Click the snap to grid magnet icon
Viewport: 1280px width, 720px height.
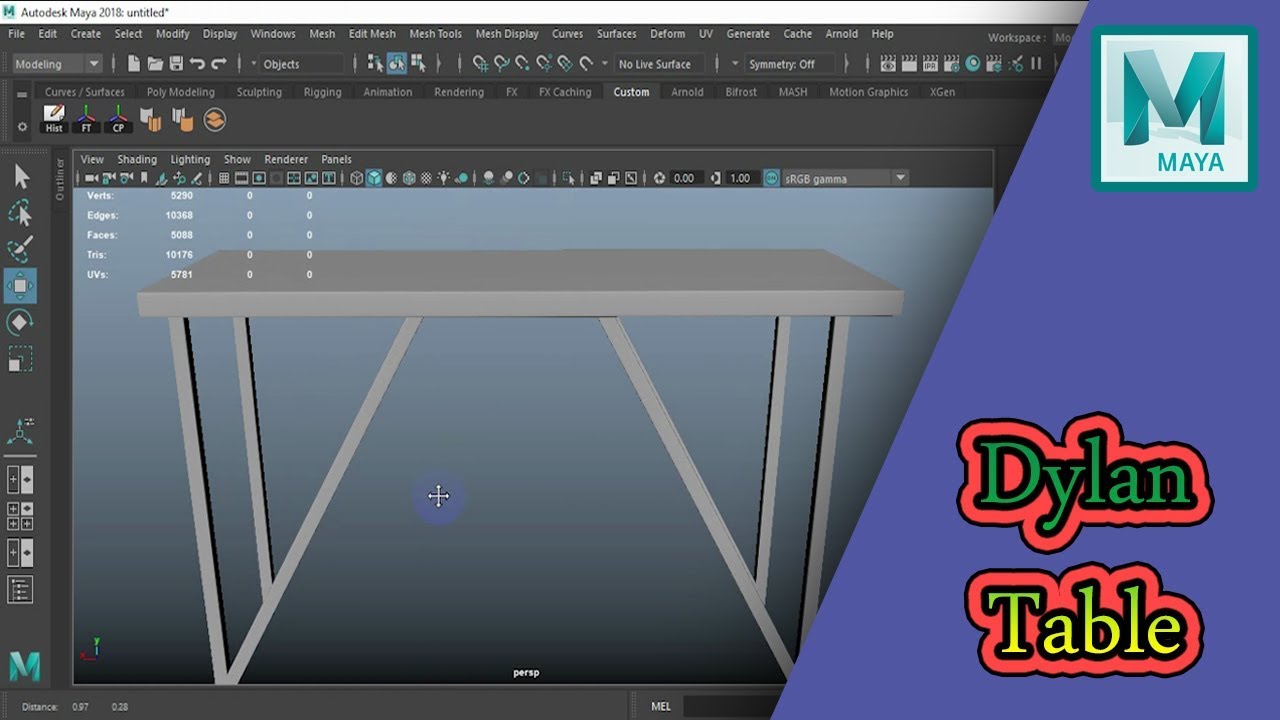click(x=481, y=64)
